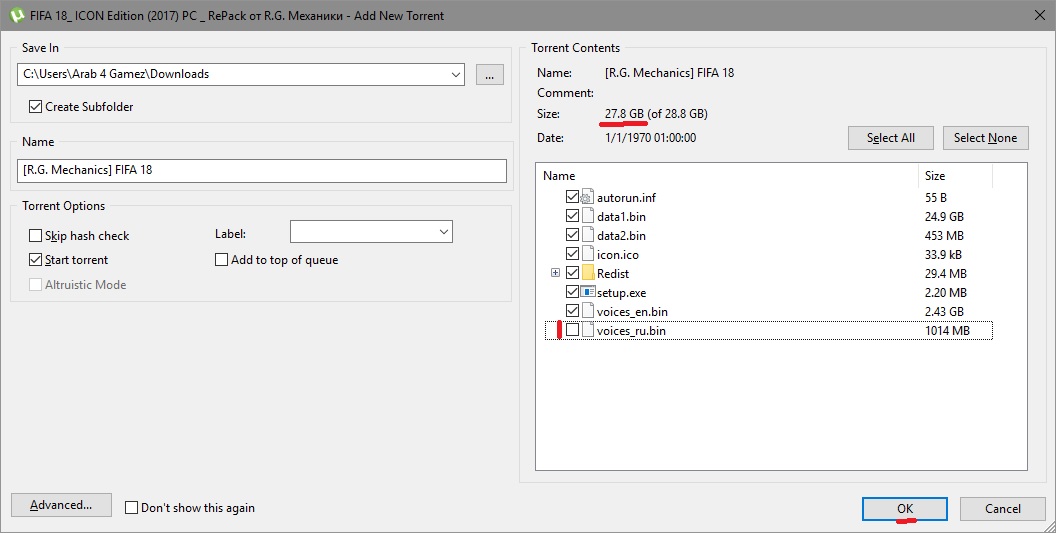Check the voices_ru.bin checkbox
Image resolution: width=1056 pixels, height=533 pixels.
572,330
